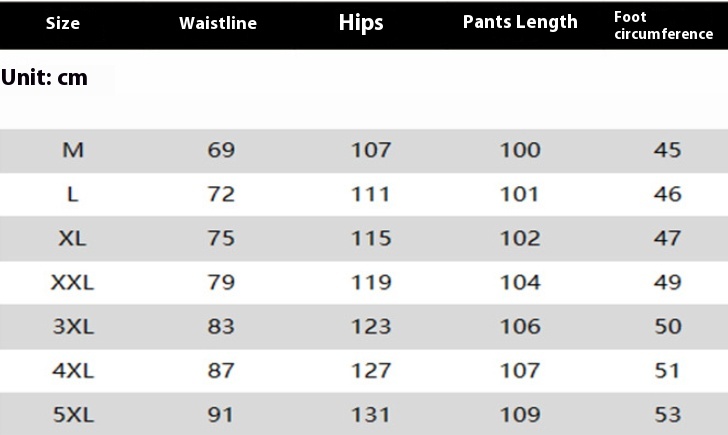Click waistline value 69
The height and width of the screenshot is (435, 728).
click(221, 151)
